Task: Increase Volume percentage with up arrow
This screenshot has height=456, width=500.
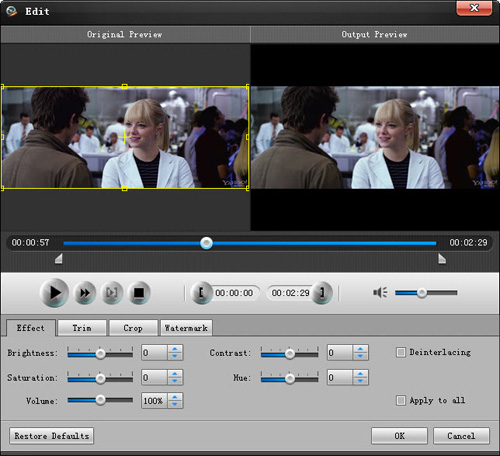Action: 175,397
